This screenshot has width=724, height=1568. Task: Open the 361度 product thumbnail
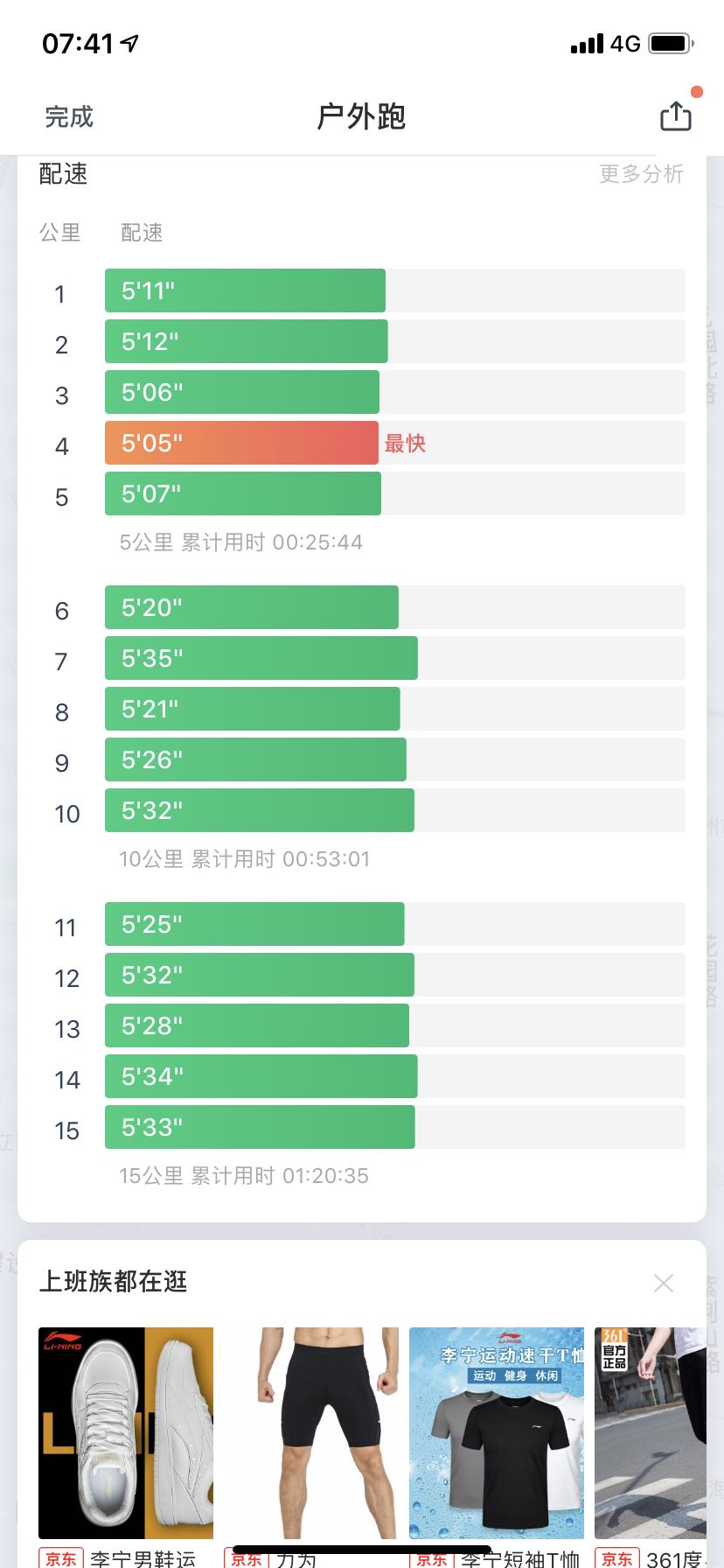[651, 1432]
